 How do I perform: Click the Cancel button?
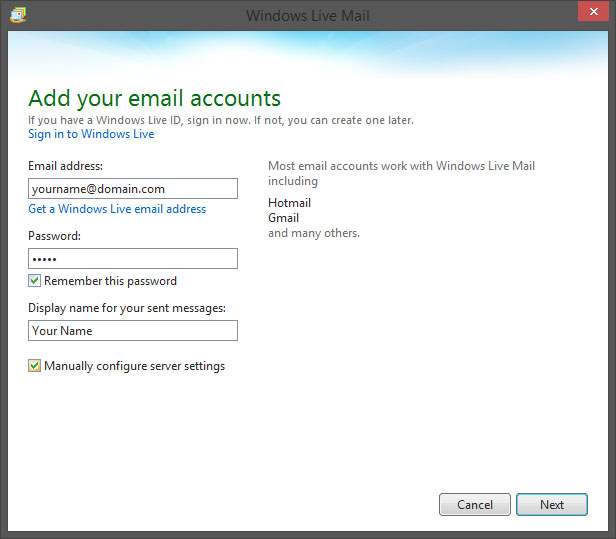[475, 504]
